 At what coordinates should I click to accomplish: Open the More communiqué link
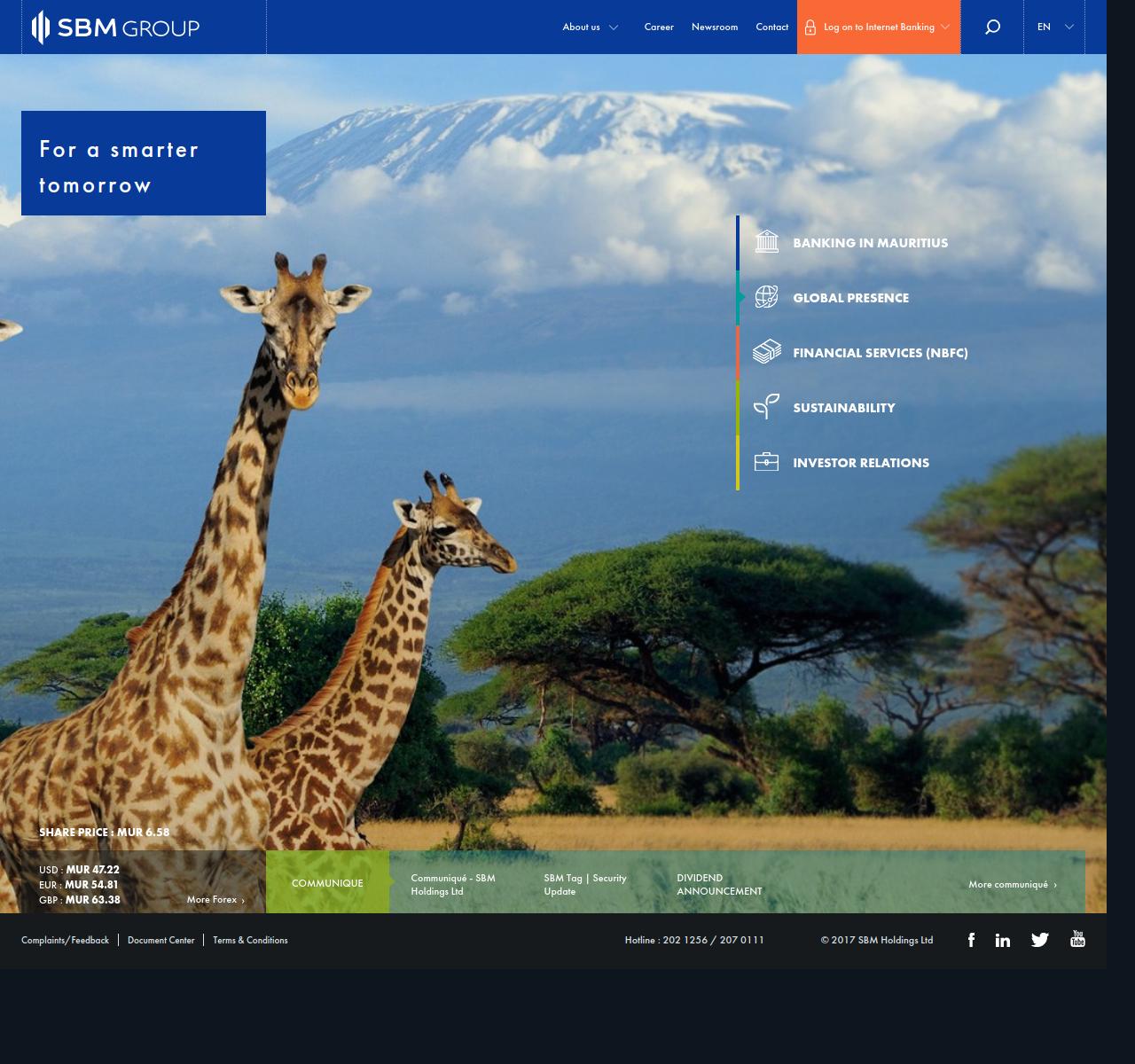(1012, 884)
